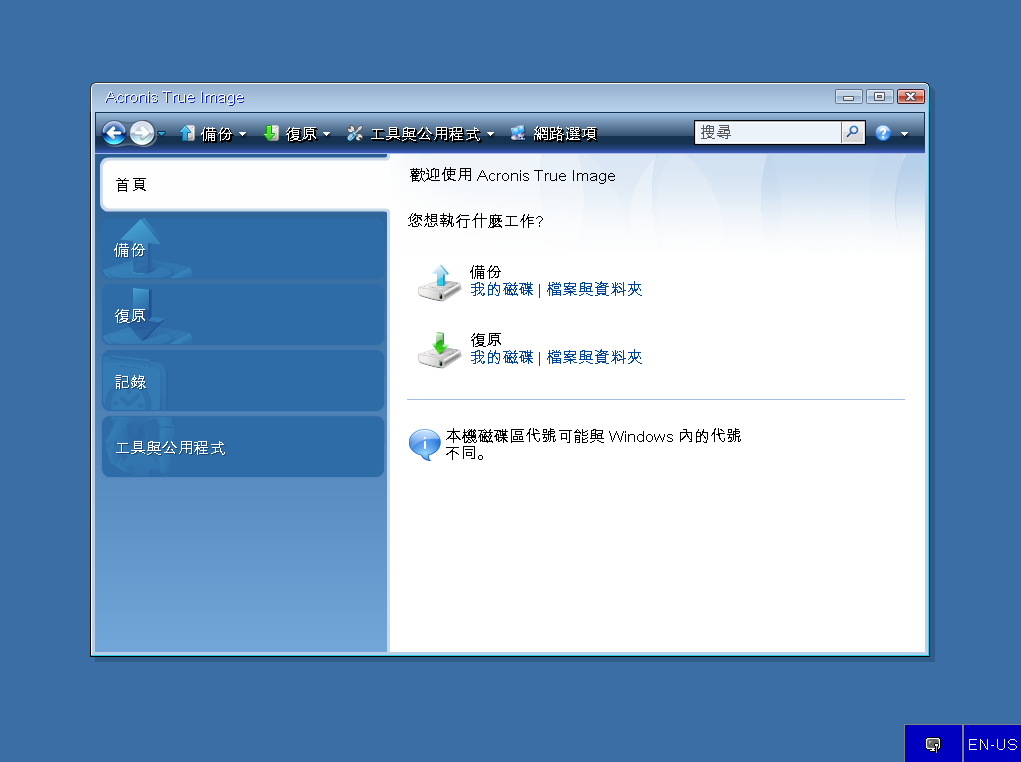Click the blue info bubble icon
Image resolution: width=1021 pixels, height=762 pixels.
424,444
